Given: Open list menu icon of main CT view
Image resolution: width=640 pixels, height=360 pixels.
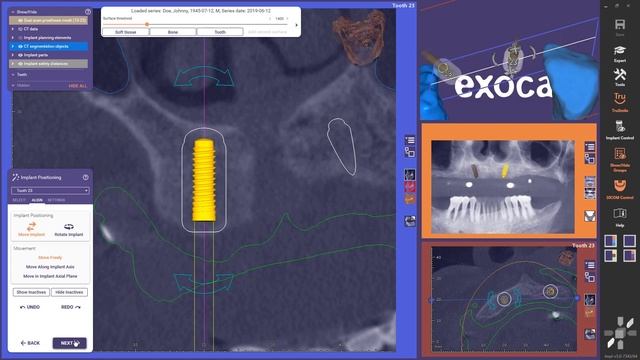Looking at the screenshot, I should pyautogui.click(x=410, y=140).
